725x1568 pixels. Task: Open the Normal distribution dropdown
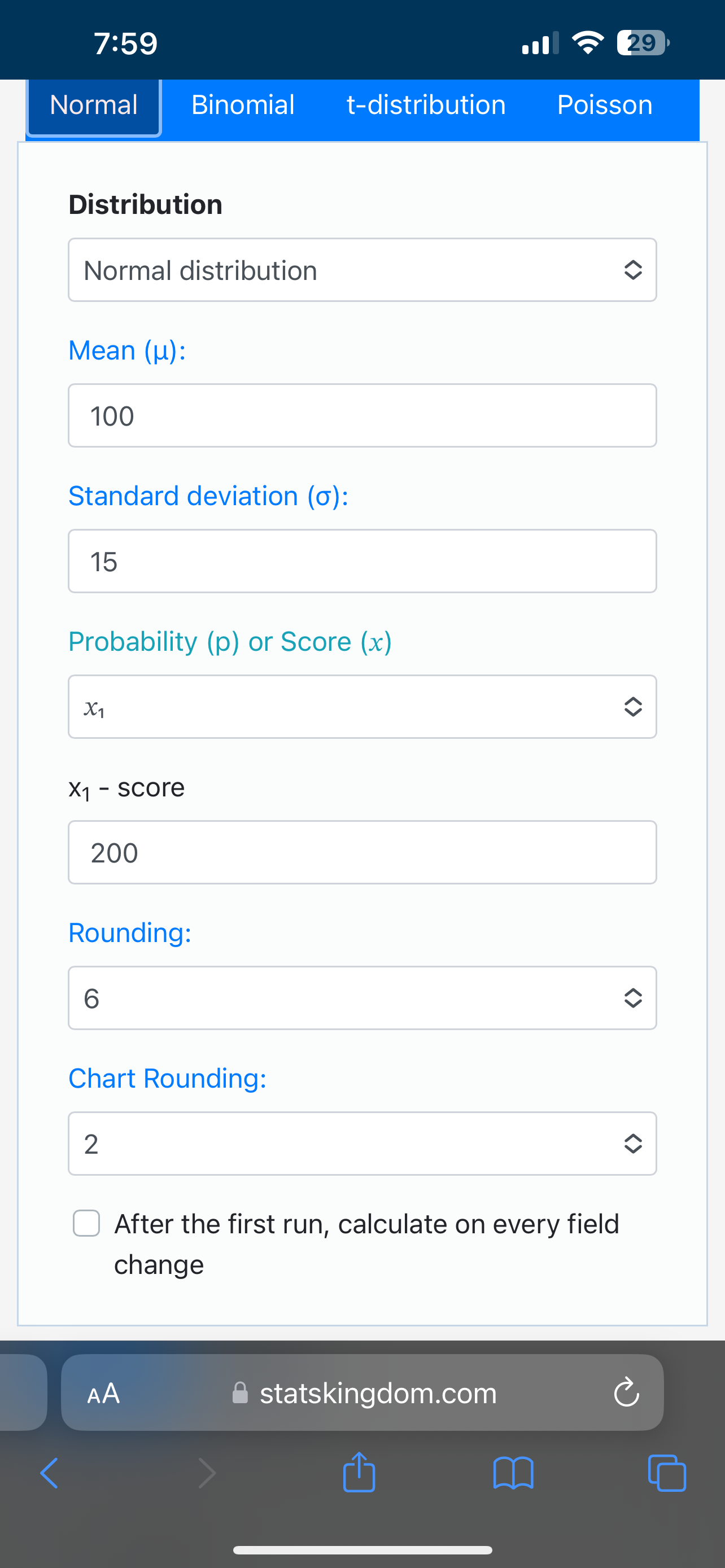point(362,270)
